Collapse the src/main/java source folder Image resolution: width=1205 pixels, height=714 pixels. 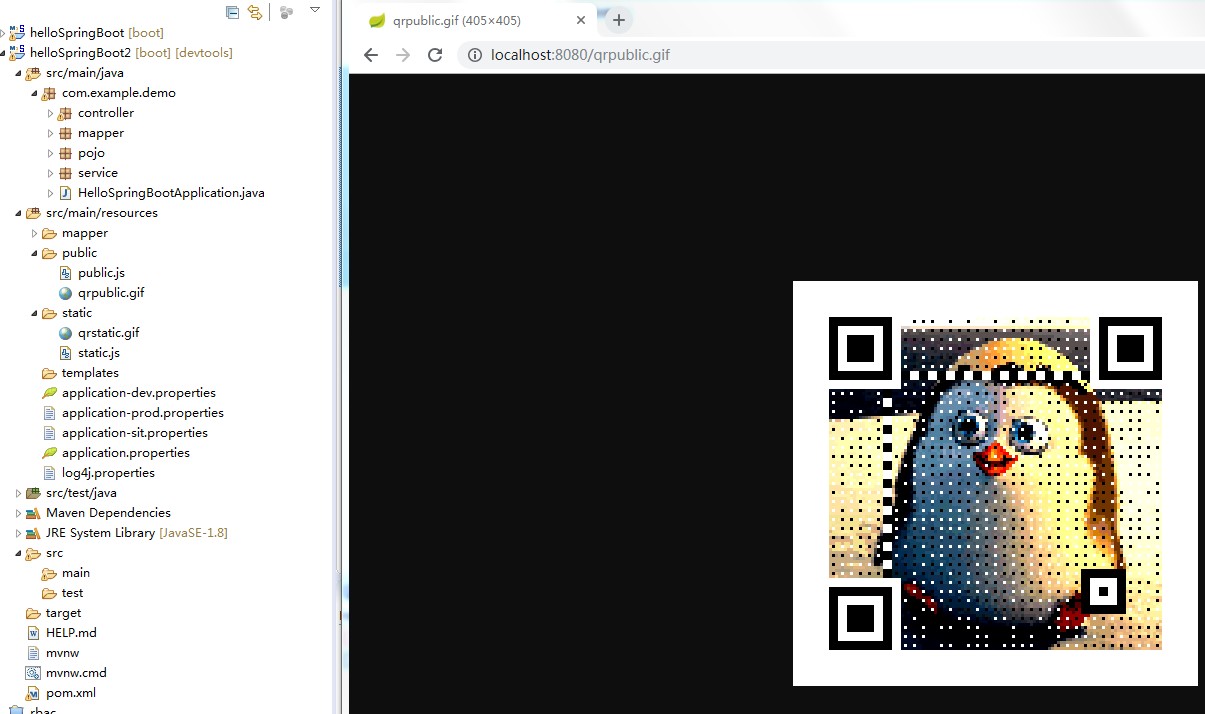18,73
